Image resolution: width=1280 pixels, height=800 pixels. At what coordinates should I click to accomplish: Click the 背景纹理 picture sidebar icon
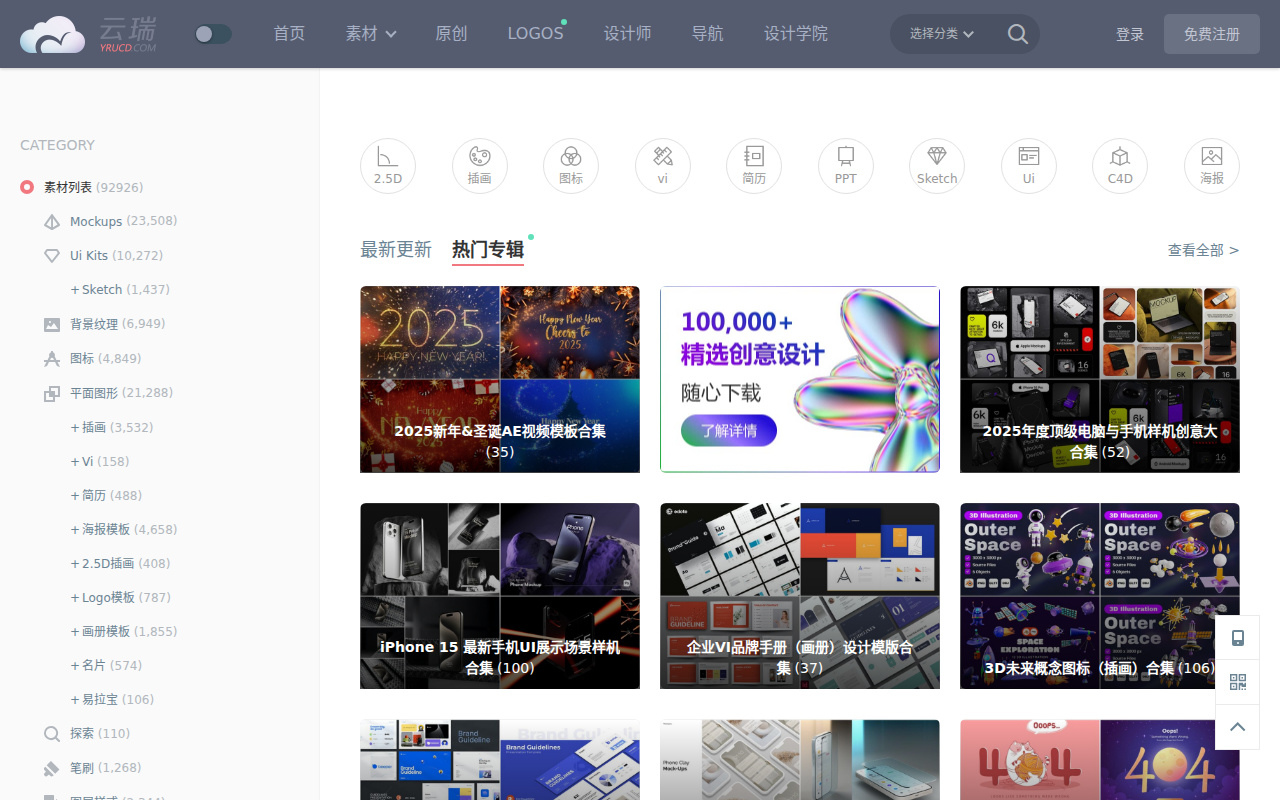52,325
